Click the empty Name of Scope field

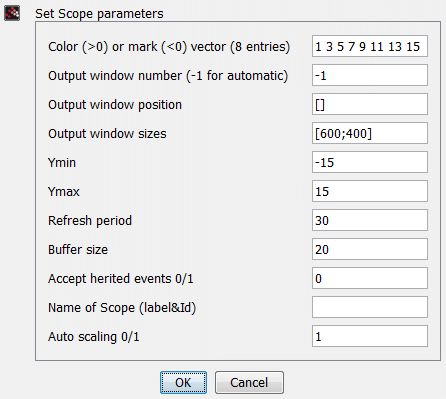370,307
